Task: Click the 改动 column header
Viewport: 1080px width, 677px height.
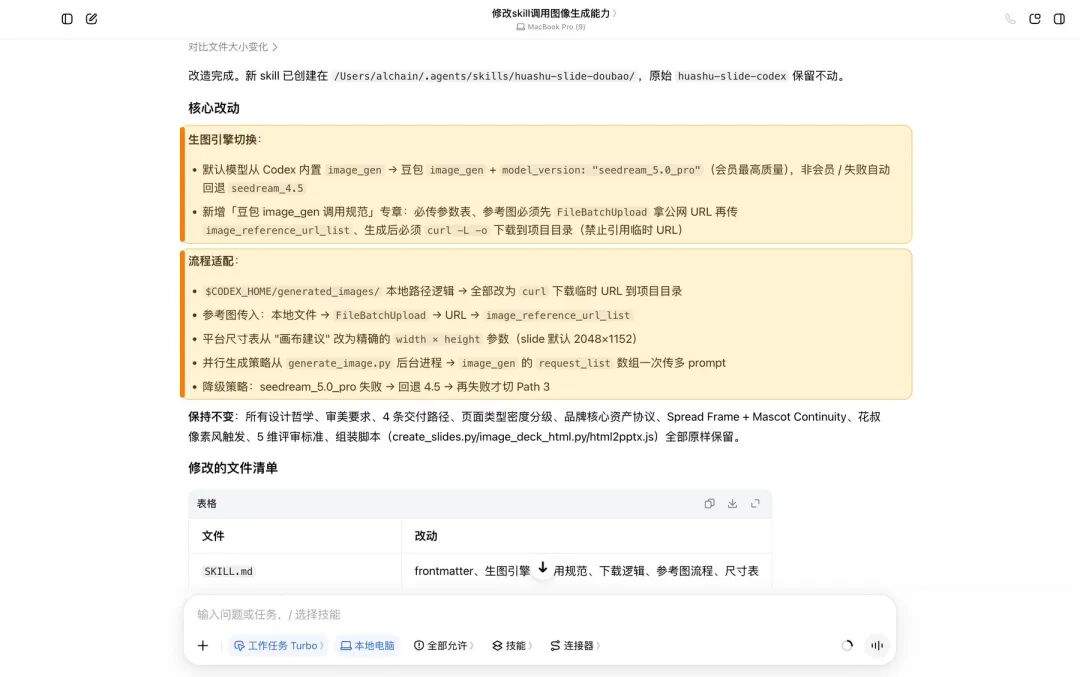Action: point(426,536)
